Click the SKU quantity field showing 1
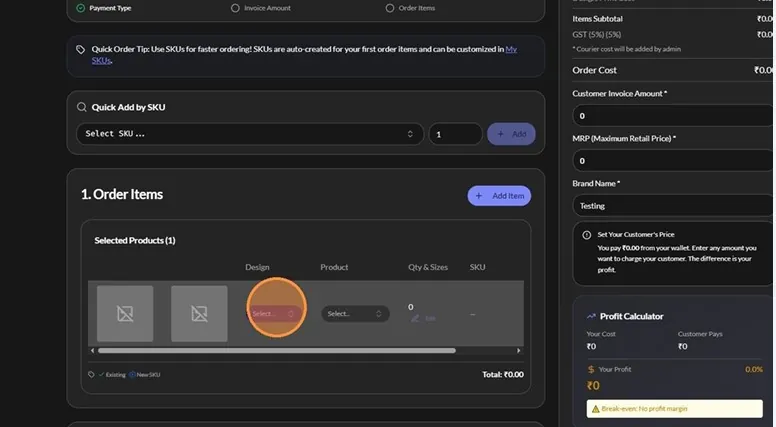This screenshot has height=427, width=776. (455, 134)
